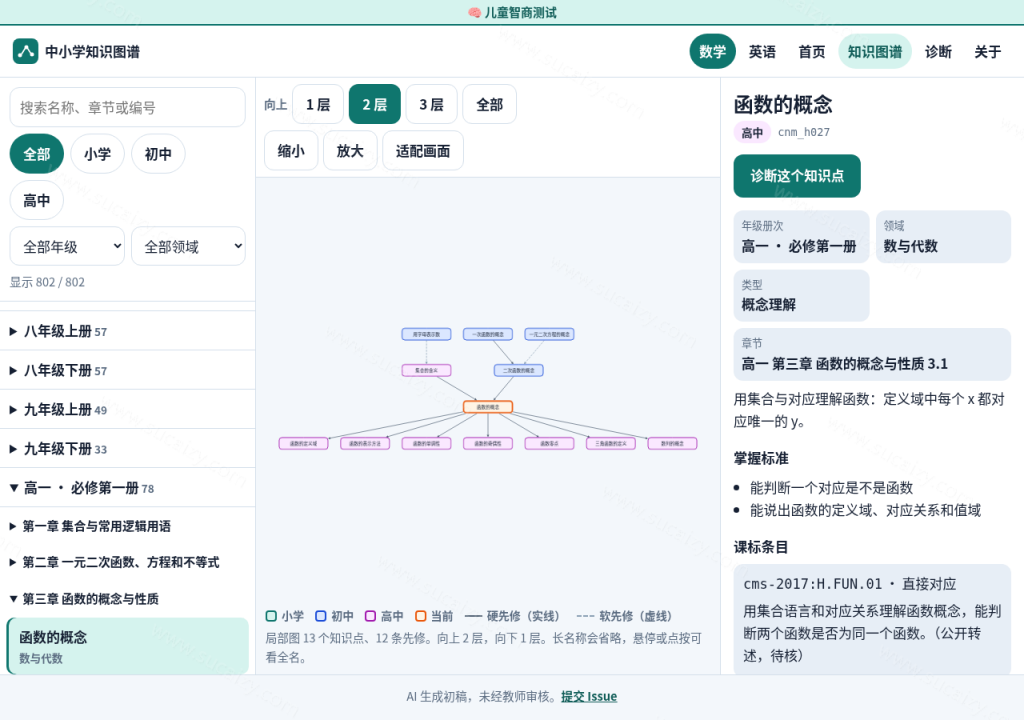Go to the 首页 nav item
1024x720 pixels.
pos(812,52)
